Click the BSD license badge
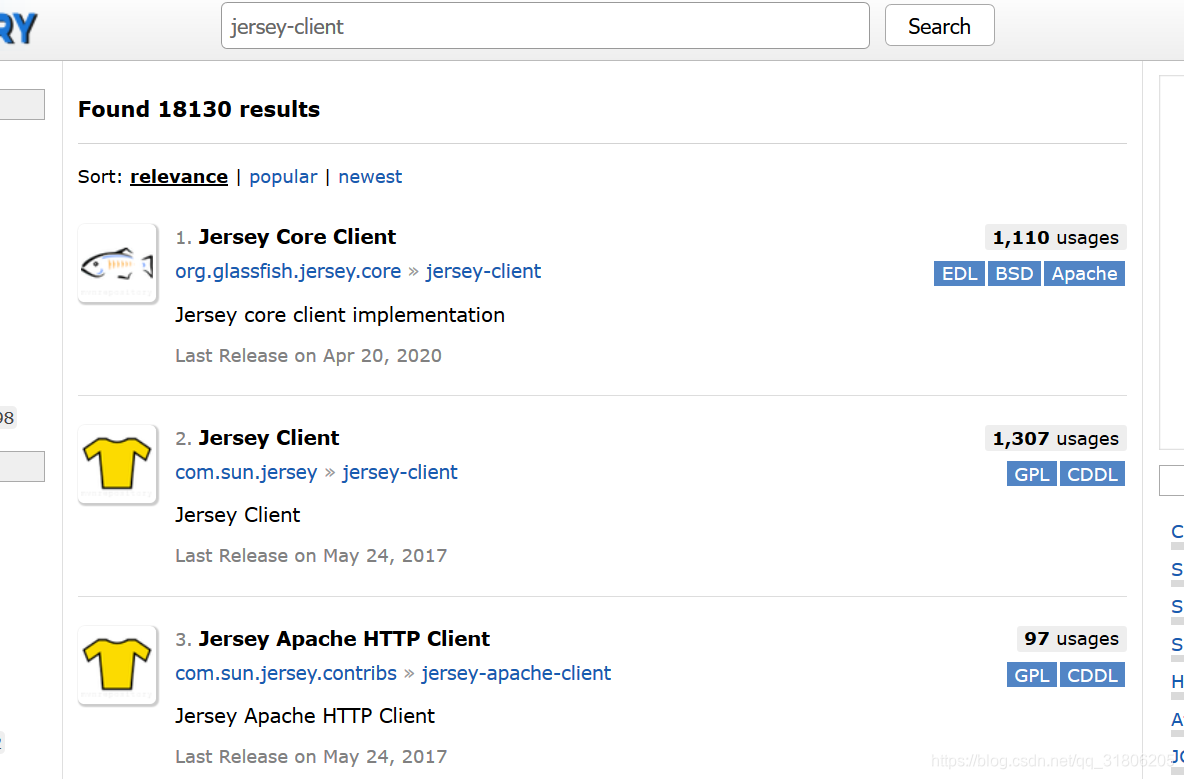Screen dimensions: 1184x779 tap(1014, 274)
